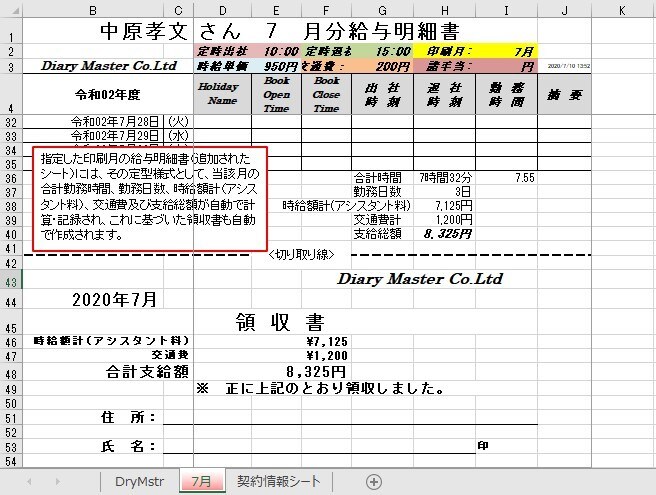The width and height of the screenshot is (656, 495).
Task: Click the 15:00 end time cell
Action: (382, 51)
